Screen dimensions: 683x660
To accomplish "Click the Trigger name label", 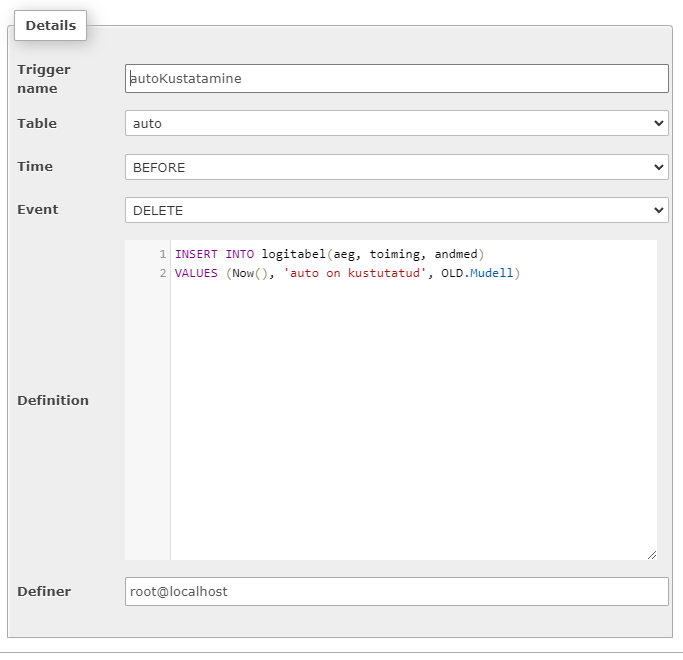I will [44, 79].
